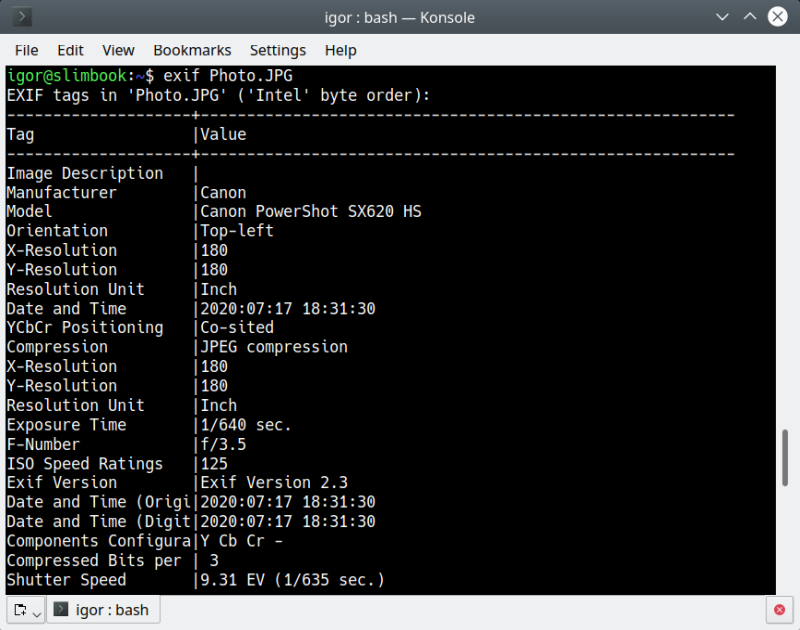Click the maximize arrow in the title bar

coord(749,17)
